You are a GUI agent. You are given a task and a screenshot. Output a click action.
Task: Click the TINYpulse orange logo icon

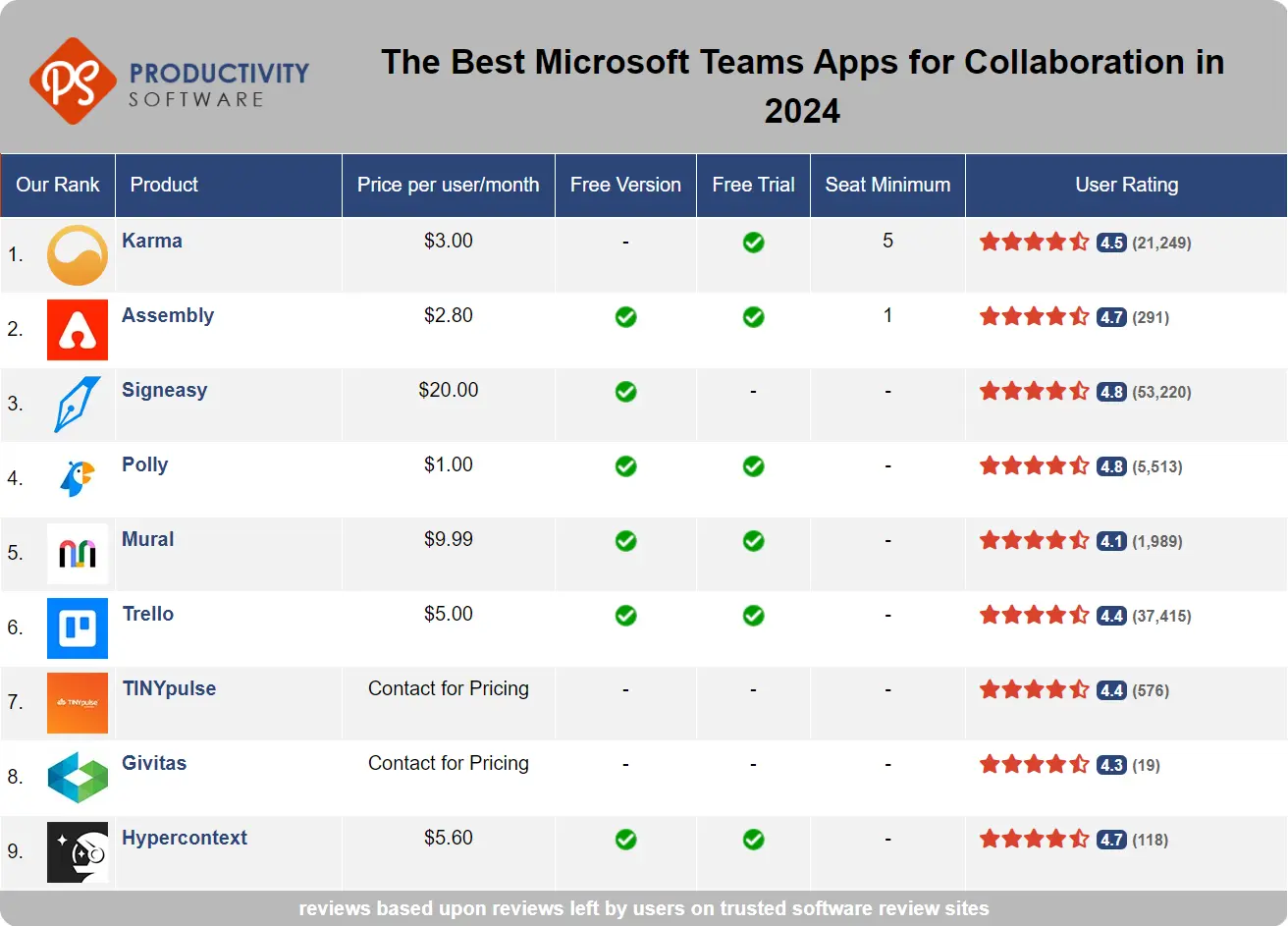(x=78, y=703)
